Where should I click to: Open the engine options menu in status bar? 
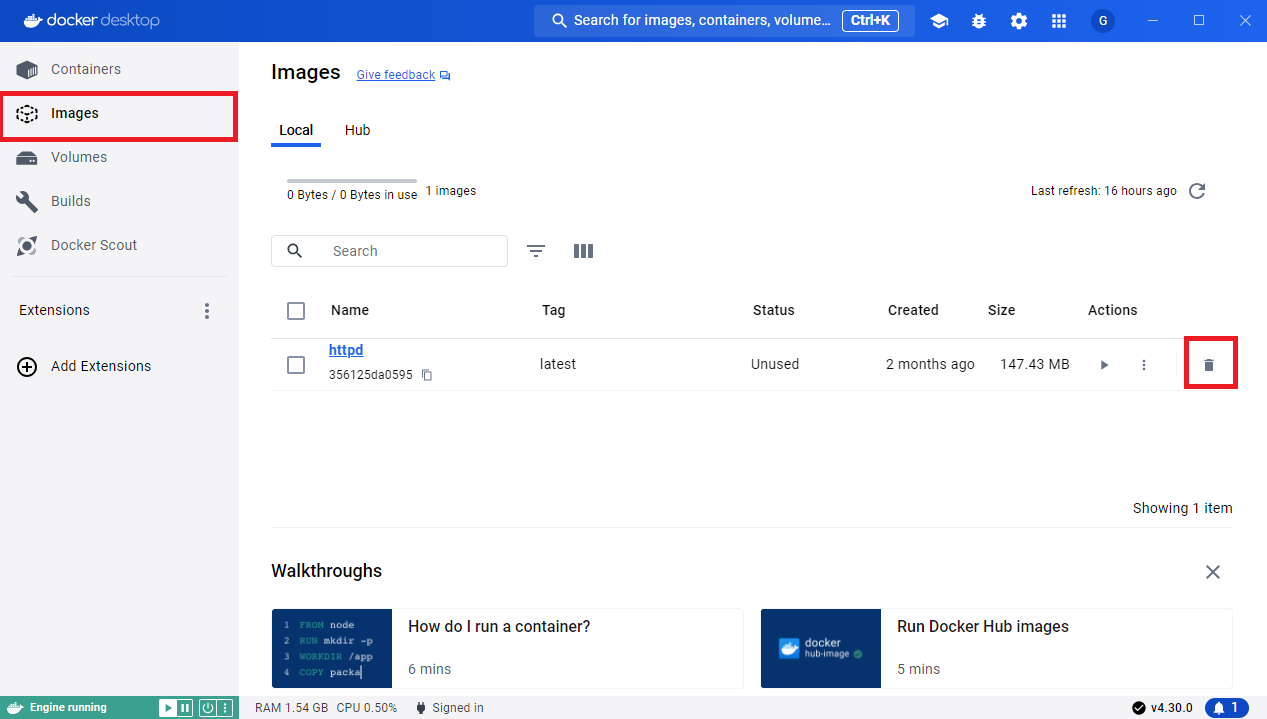(x=225, y=708)
